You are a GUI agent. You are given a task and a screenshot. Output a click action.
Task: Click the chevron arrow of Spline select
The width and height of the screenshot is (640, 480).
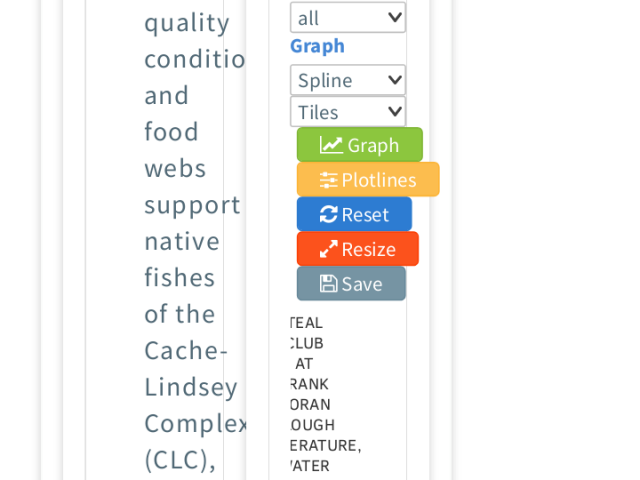tap(395, 80)
